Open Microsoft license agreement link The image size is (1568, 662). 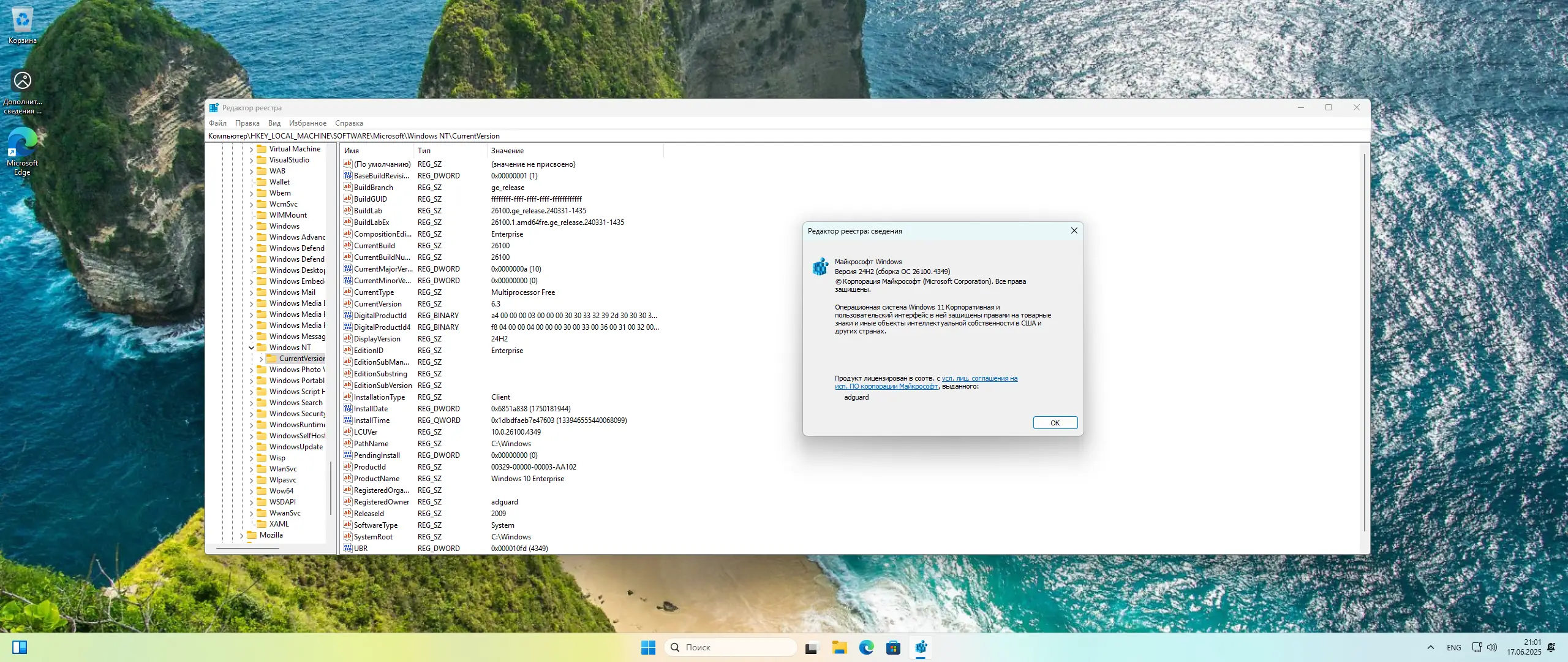pos(979,379)
